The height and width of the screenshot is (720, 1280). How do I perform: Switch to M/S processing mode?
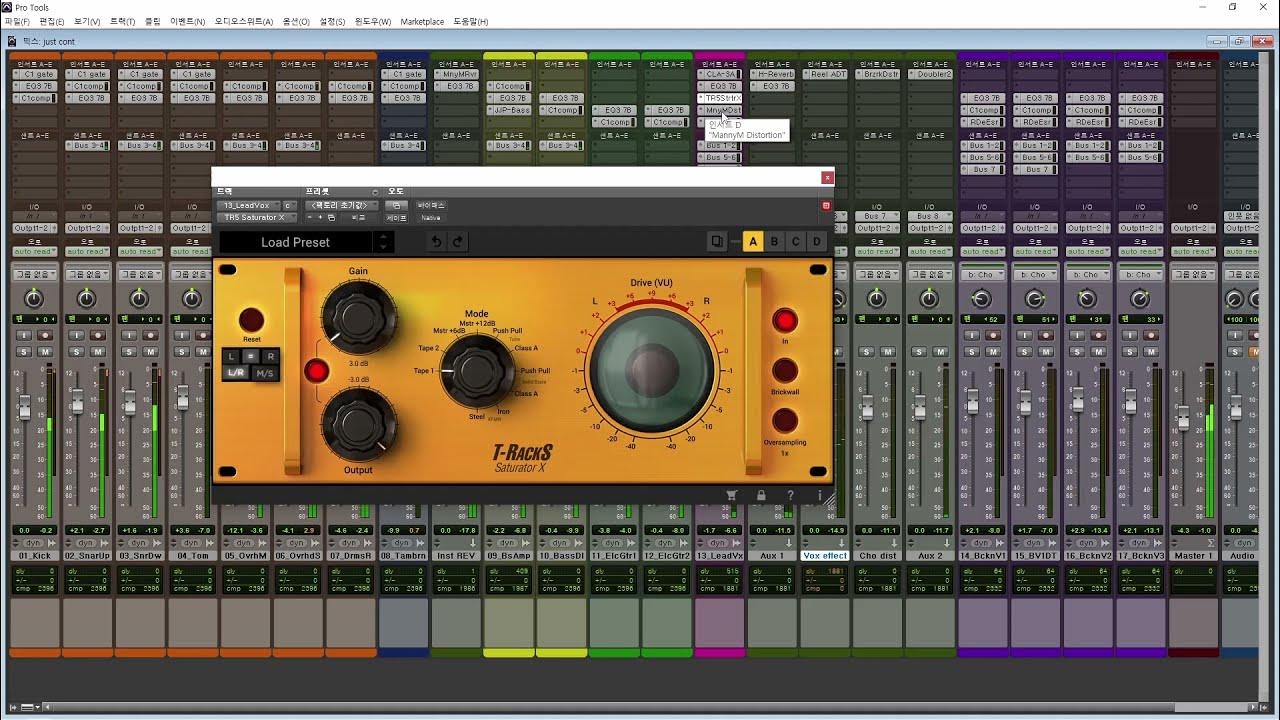click(265, 373)
